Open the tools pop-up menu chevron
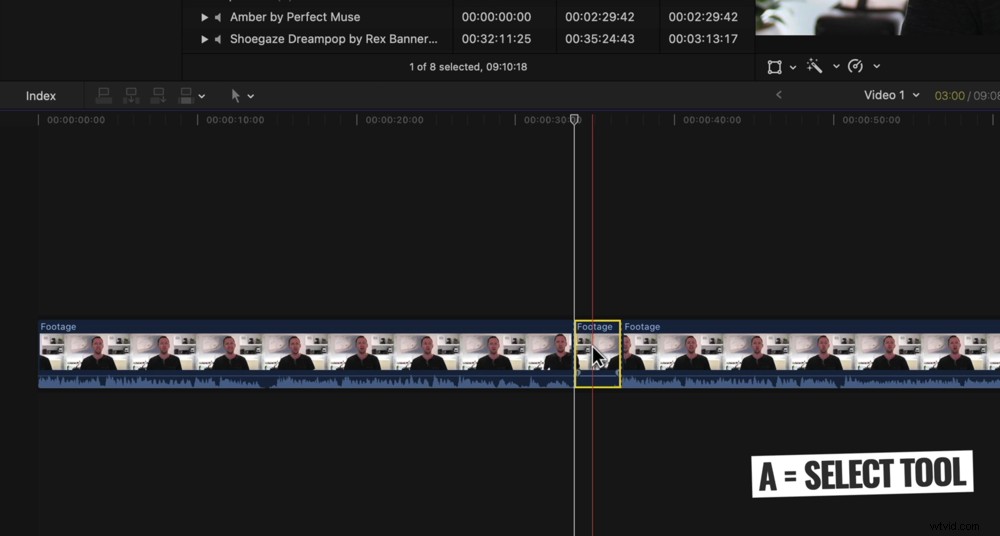 pyautogui.click(x=251, y=96)
